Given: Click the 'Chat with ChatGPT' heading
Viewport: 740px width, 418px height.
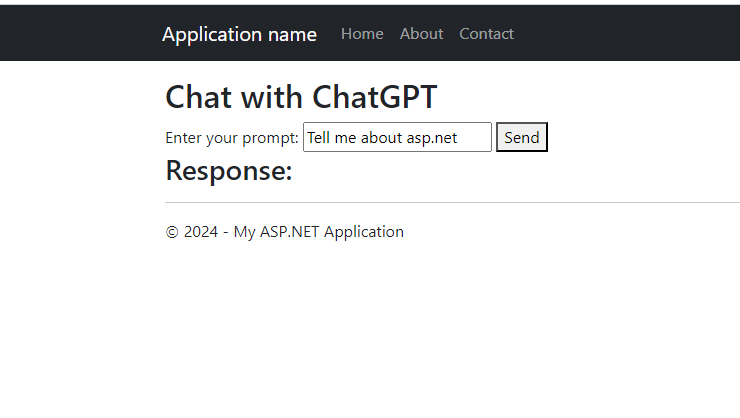Looking at the screenshot, I should (301, 97).
